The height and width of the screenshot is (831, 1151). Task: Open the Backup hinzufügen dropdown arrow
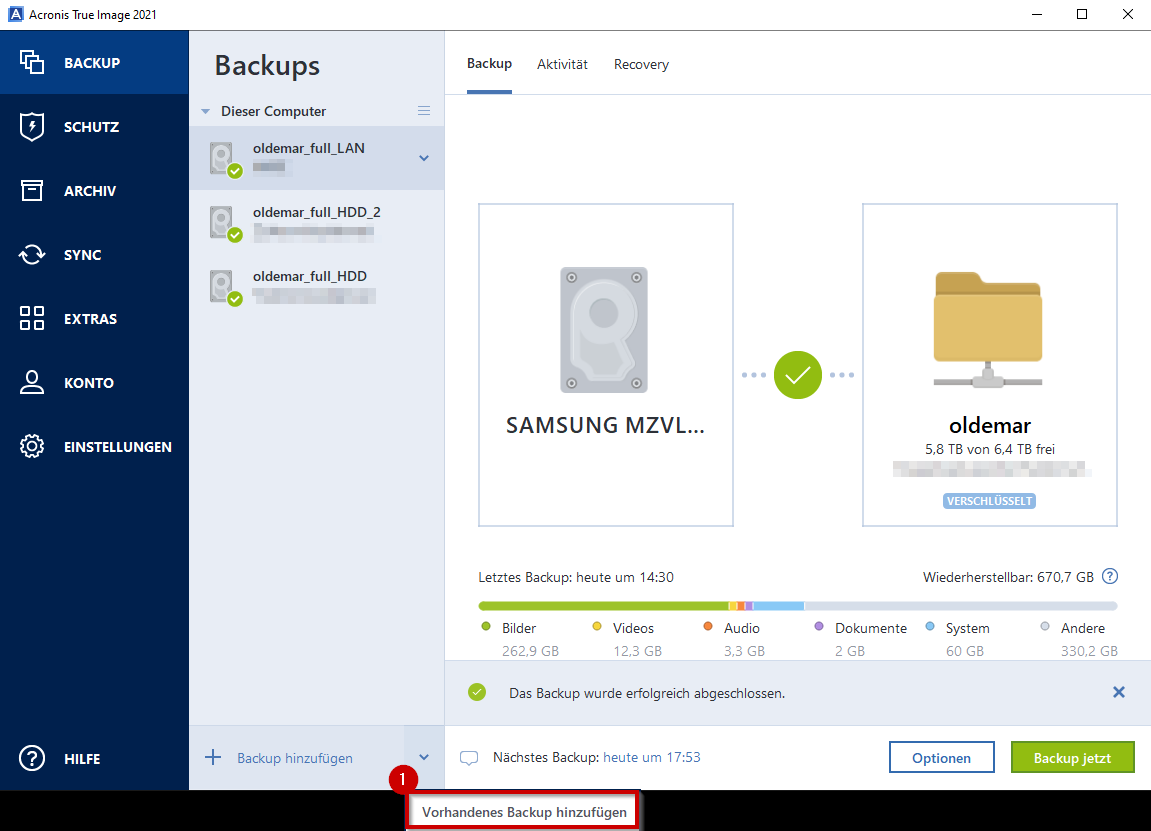423,757
